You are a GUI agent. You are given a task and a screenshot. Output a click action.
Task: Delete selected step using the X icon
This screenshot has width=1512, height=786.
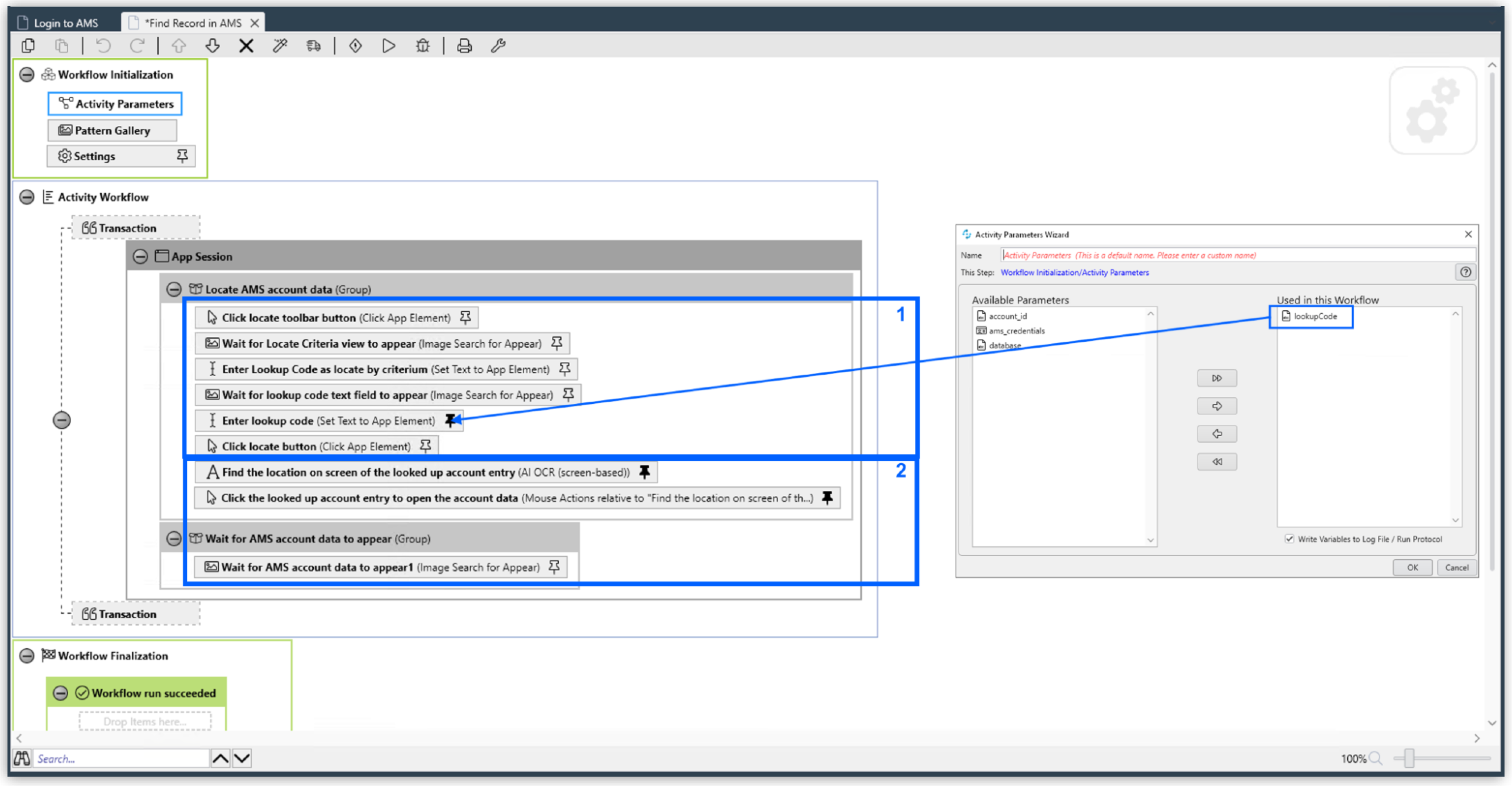246,45
